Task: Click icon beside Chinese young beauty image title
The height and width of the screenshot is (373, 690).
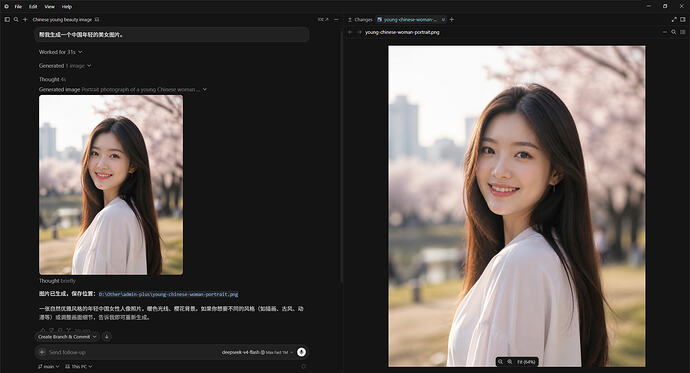Action: (97, 19)
